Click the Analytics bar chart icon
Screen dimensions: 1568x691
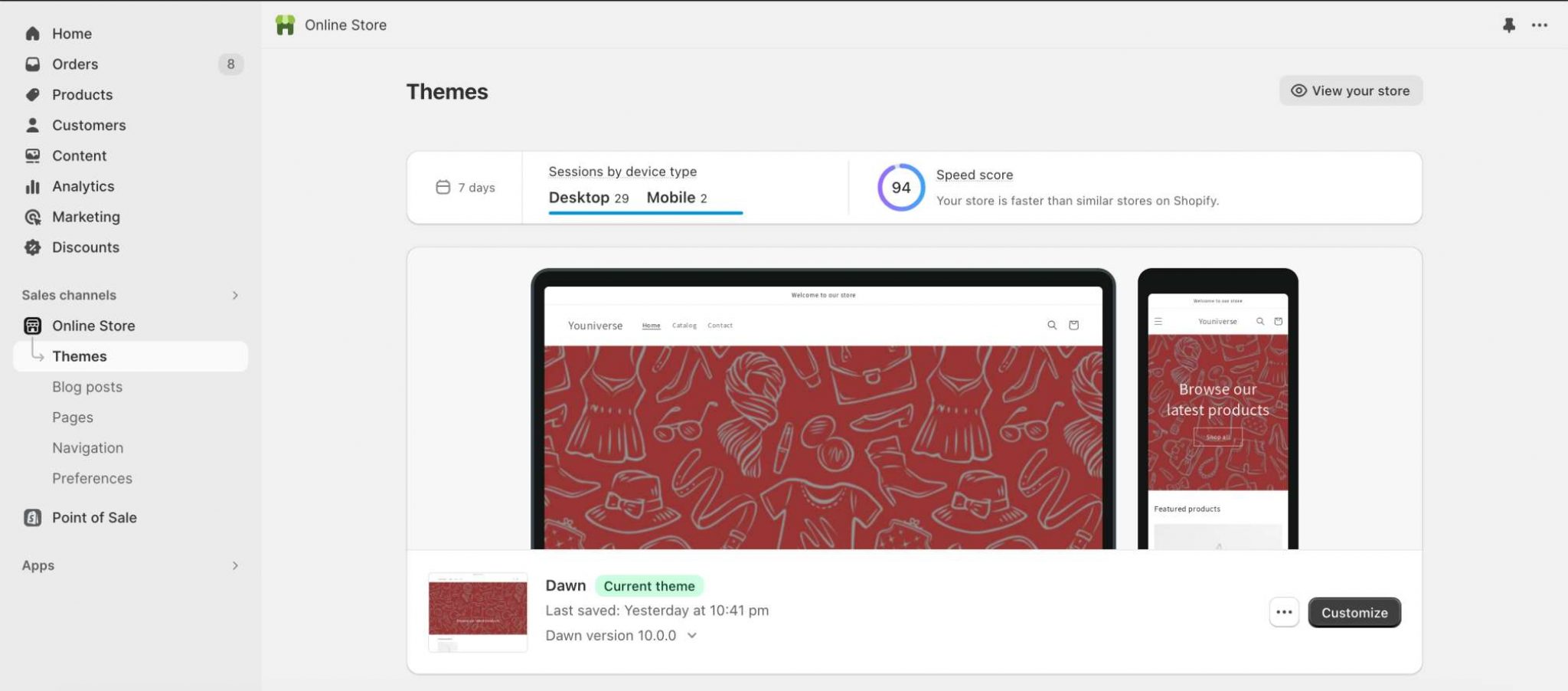pyautogui.click(x=32, y=187)
